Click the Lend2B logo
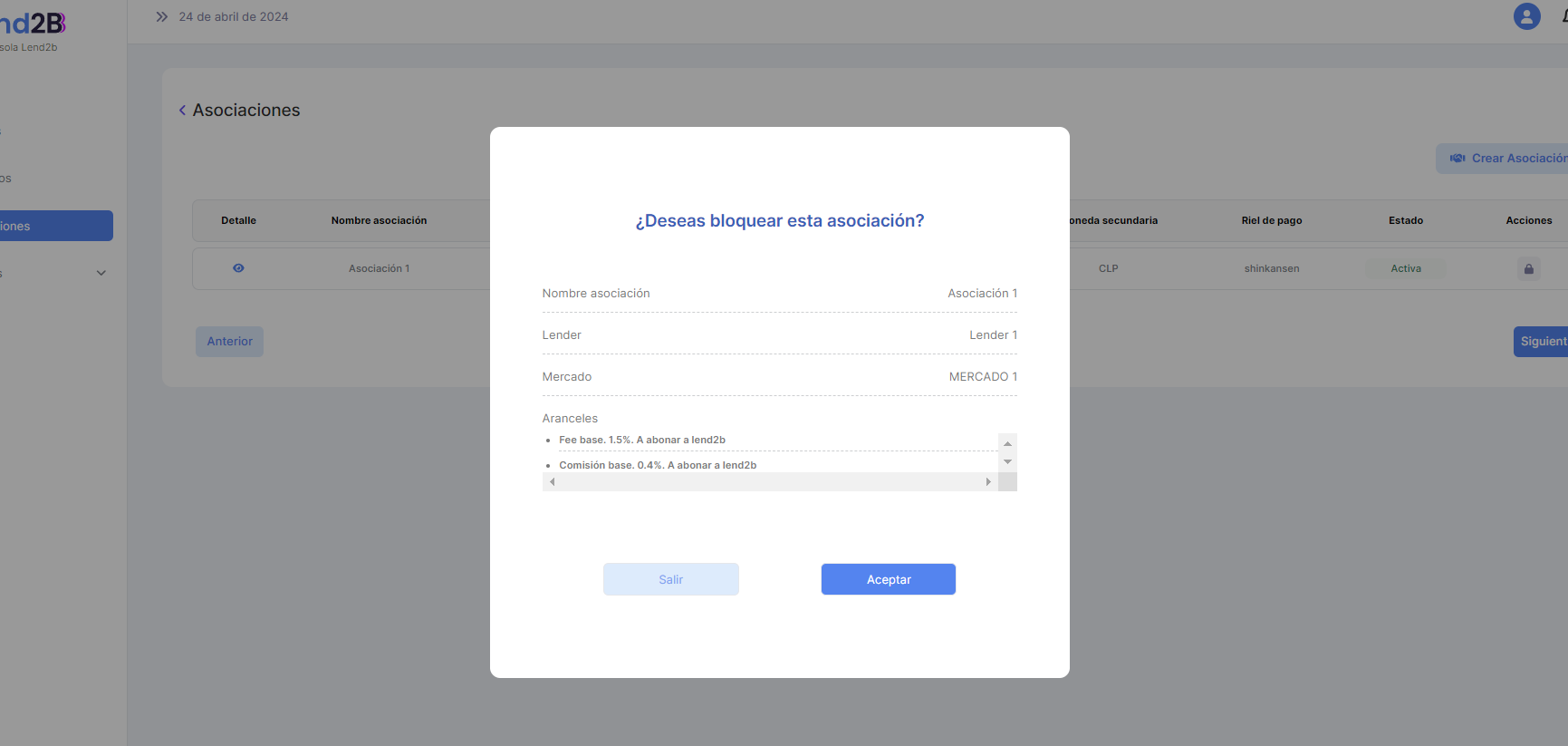Image resolution: width=1568 pixels, height=746 pixels. pos(33,24)
